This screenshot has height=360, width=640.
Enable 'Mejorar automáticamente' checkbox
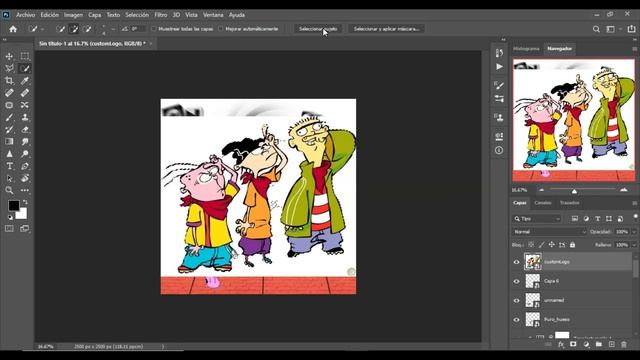(x=221, y=29)
